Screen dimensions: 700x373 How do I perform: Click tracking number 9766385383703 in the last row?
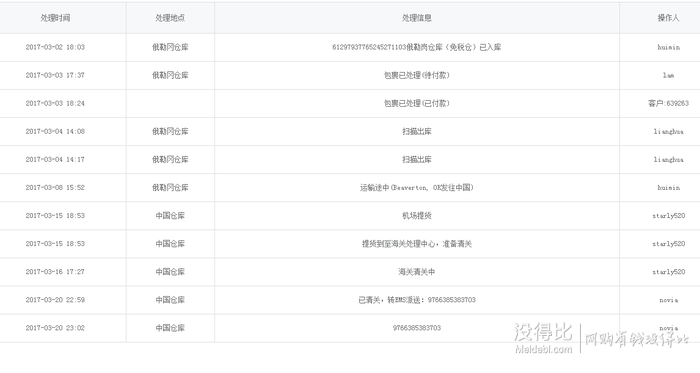pyautogui.click(x=417, y=328)
